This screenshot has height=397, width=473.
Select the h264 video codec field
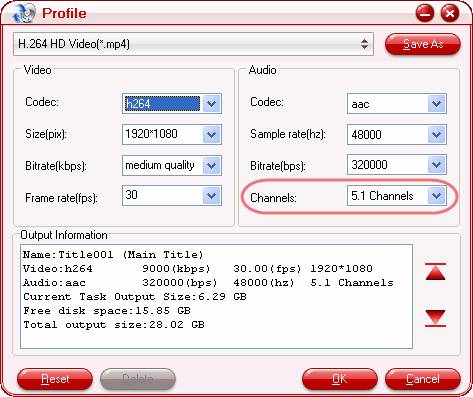(x=163, y=104)
